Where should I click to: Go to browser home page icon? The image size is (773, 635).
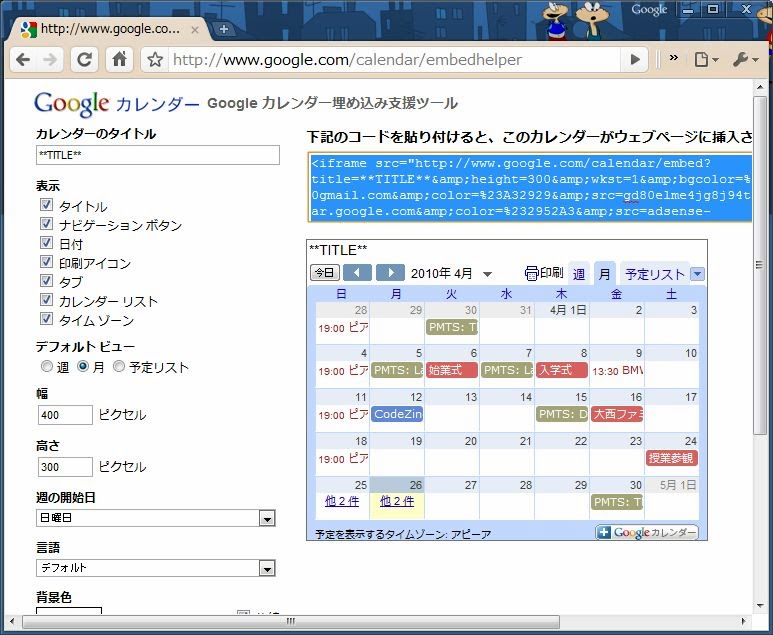(119, 60)
